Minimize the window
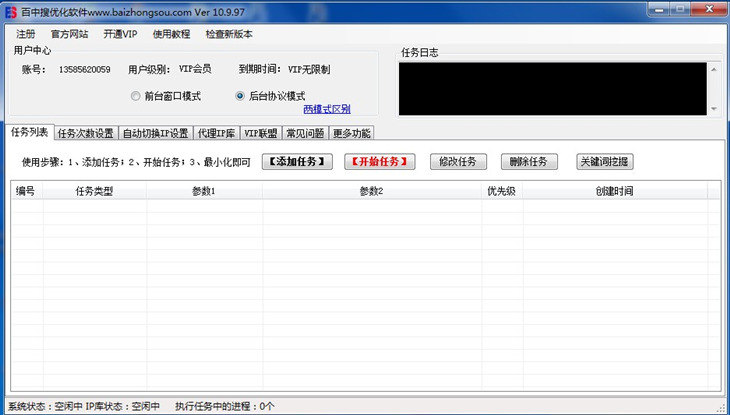Screen dimensions: 730x415 (657, 9)
